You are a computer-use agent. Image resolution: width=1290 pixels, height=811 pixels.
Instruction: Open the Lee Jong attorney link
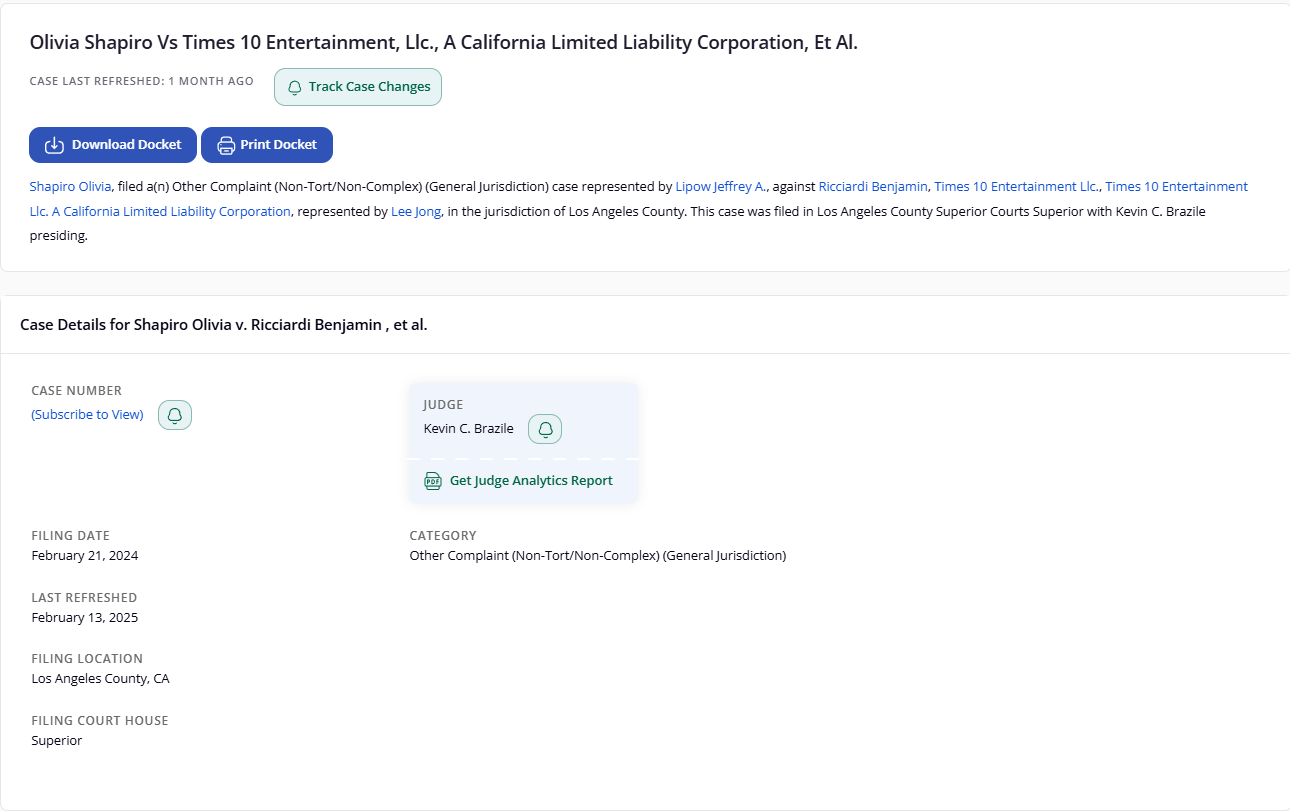[x=416, y=212]
